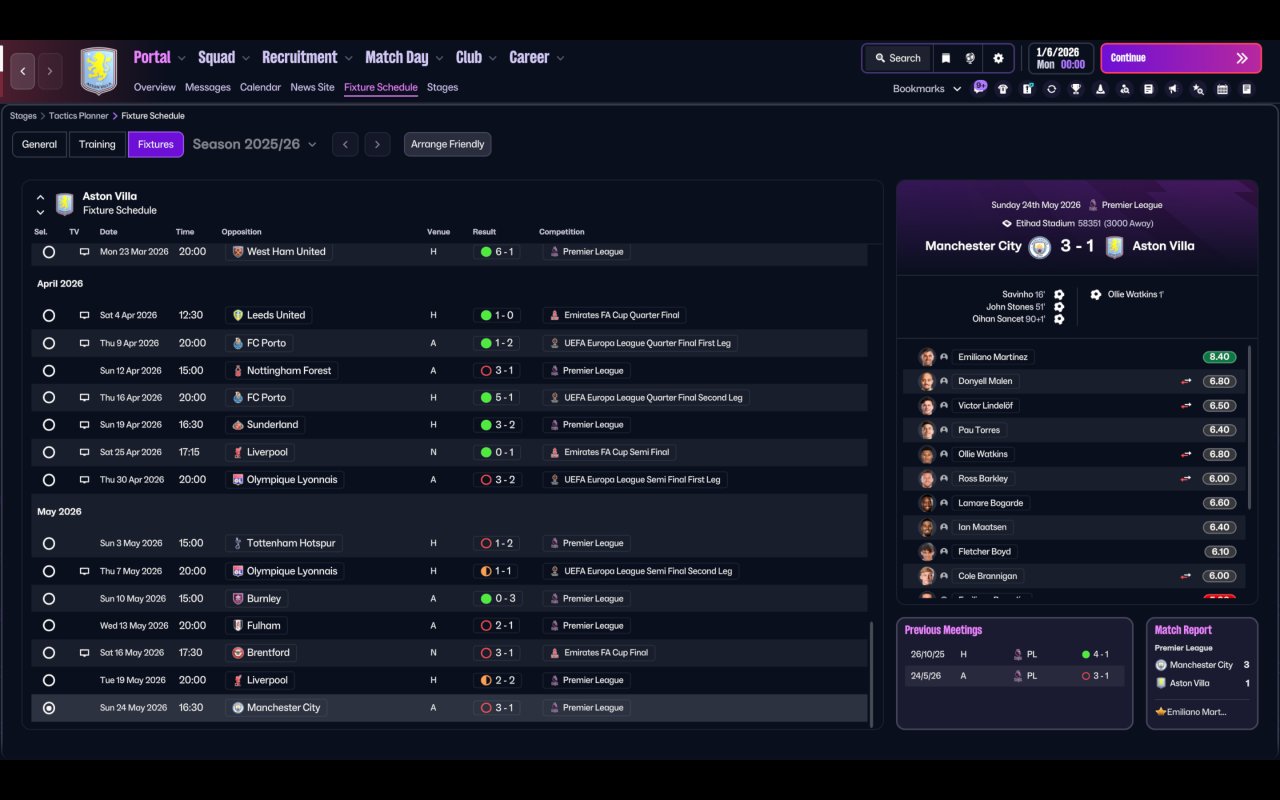This screenshot has height=800, width=1280.
Task: Open settings gear icon in top bar
Action: click(998, 58)
